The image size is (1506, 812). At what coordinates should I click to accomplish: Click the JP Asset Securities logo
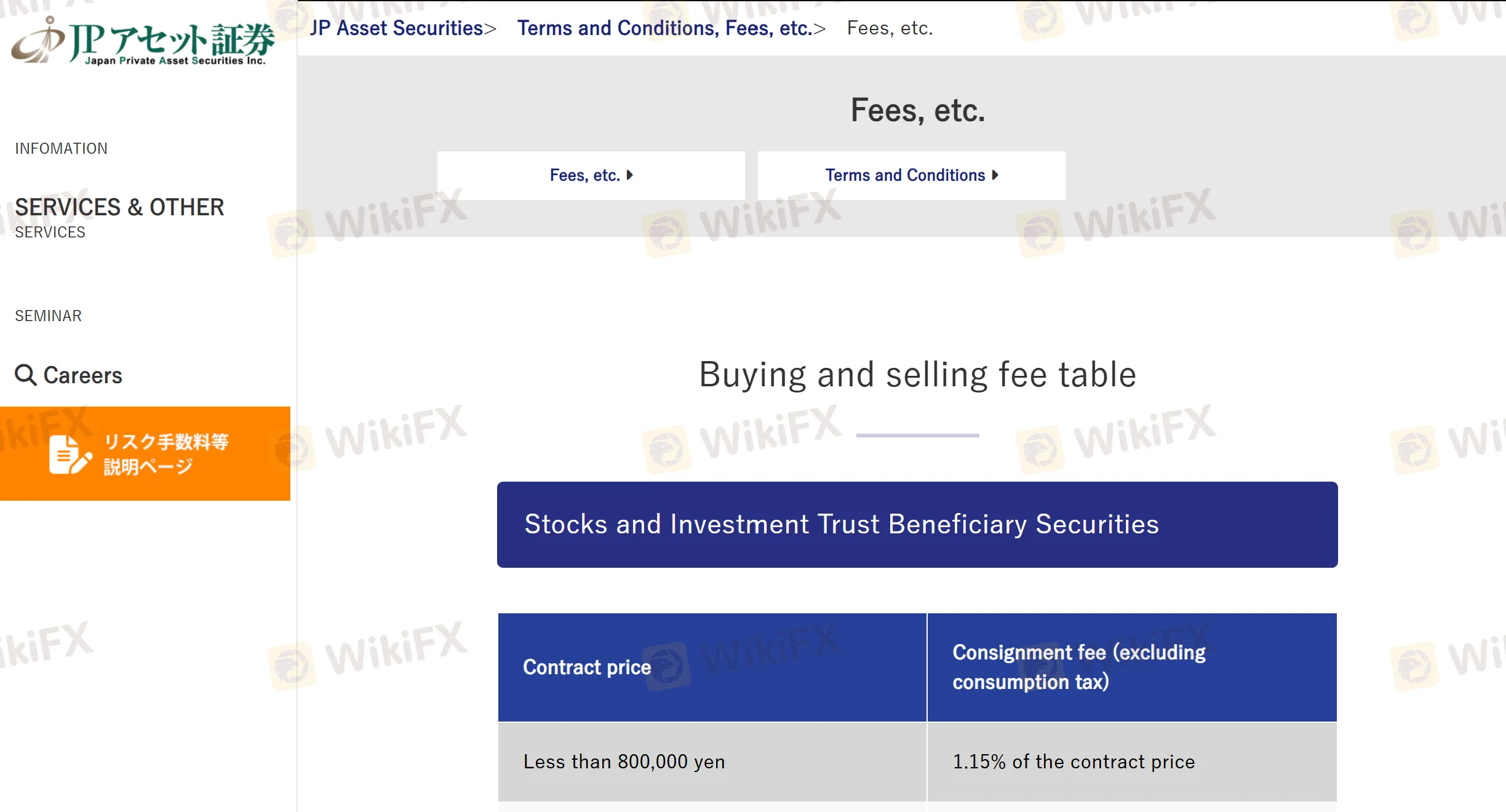point(143,41)
